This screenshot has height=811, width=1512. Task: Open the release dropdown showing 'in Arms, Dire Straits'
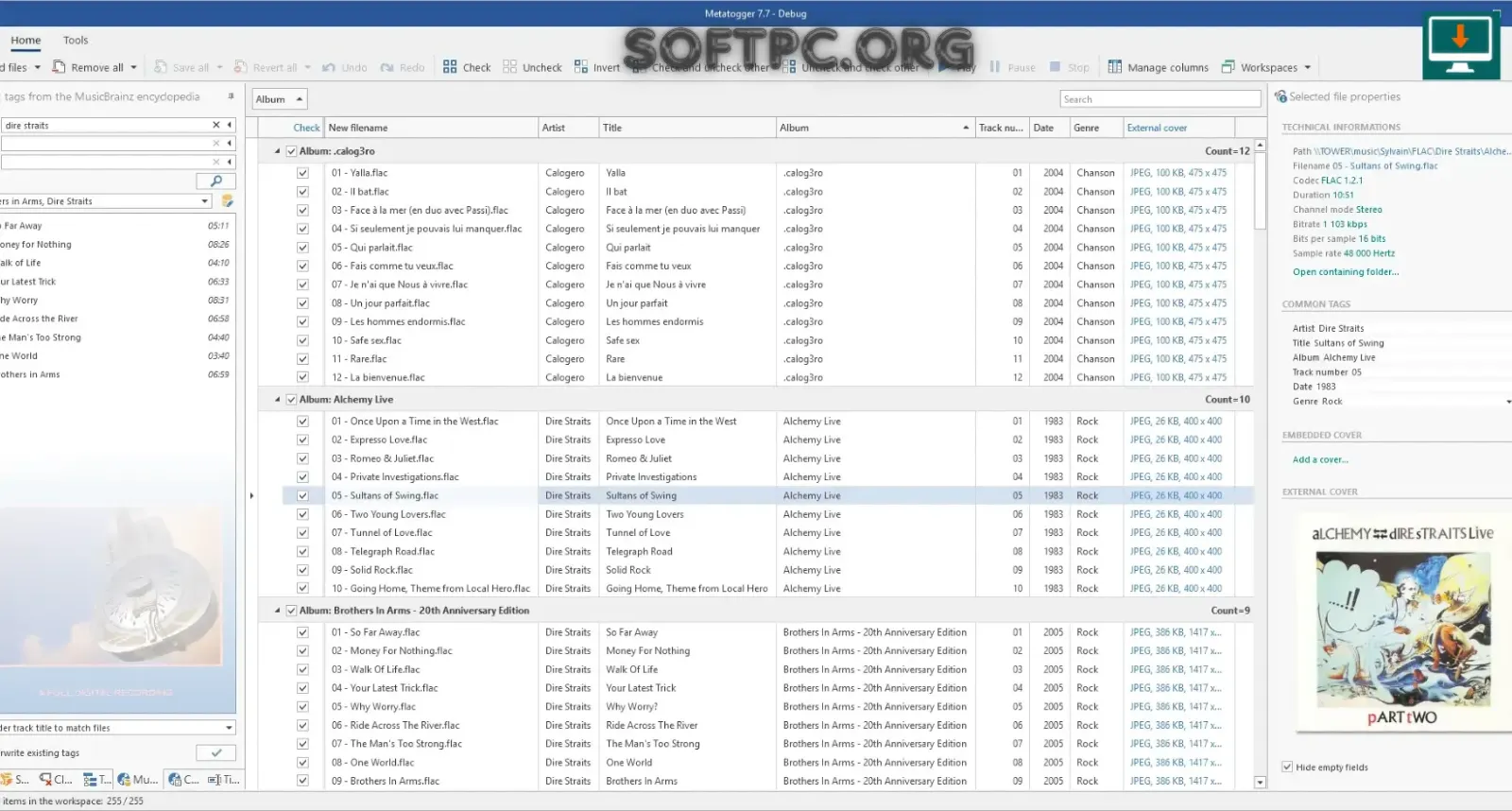pos(205,201)
